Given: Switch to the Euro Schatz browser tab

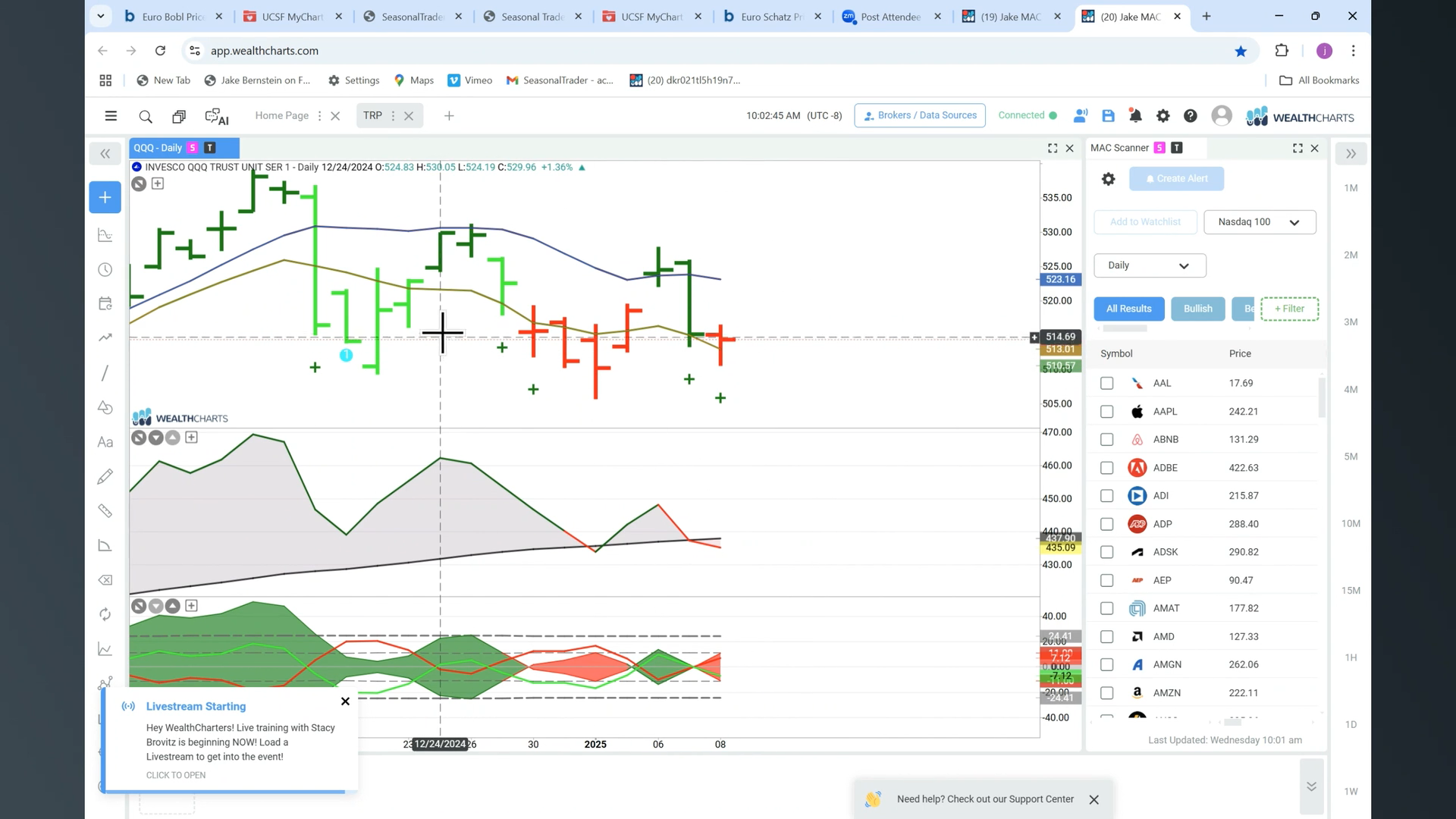Looking at the screenshot, I should click(771, 17).
